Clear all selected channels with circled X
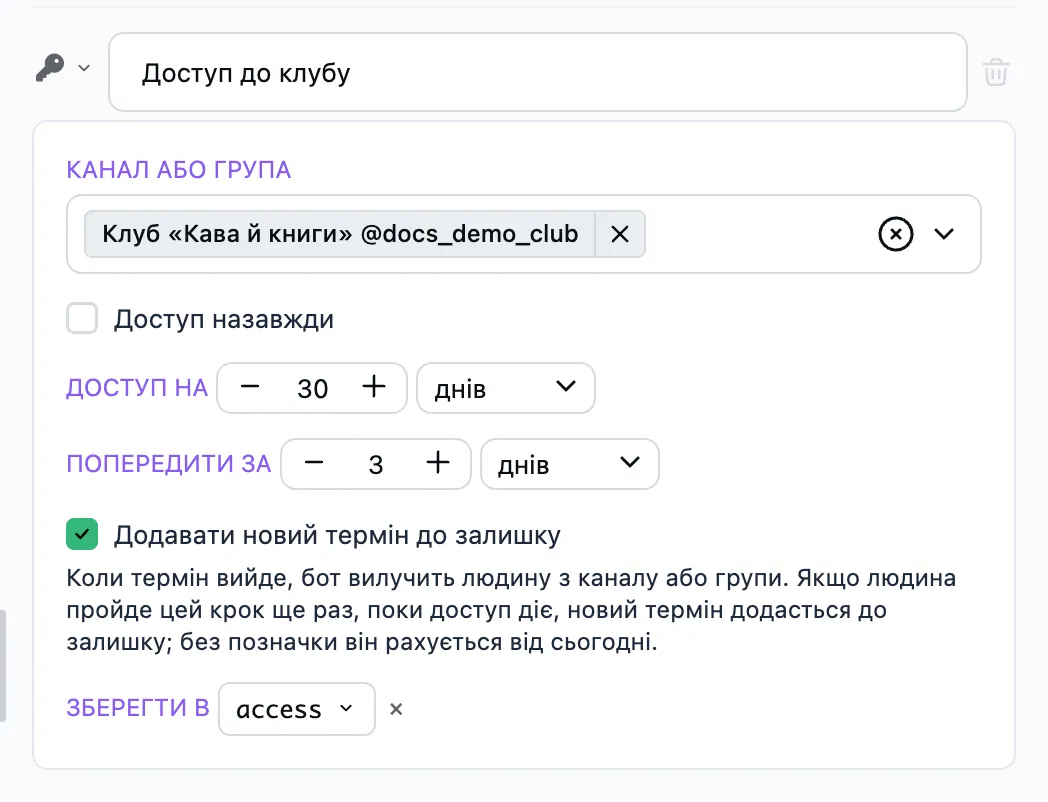This screenshot has height=802, width=1048. coord(896,234)
